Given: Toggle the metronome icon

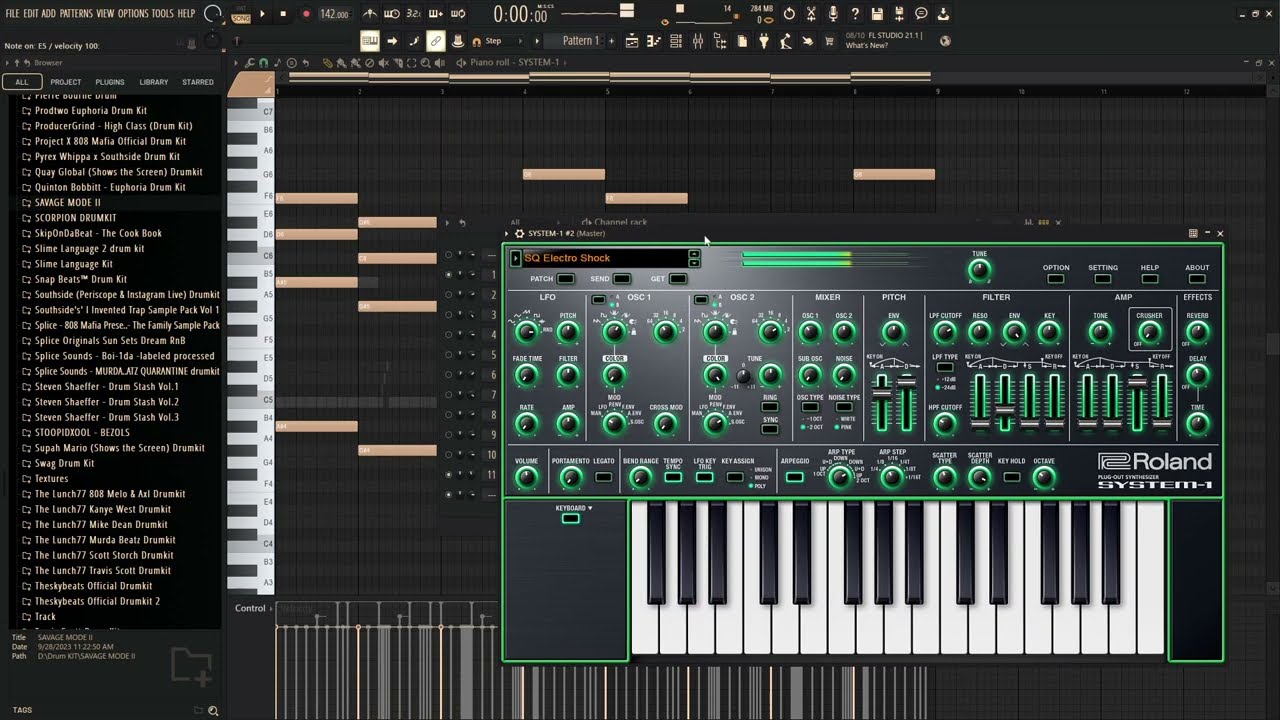Looking at the screenshot, I should pos(370,14).
